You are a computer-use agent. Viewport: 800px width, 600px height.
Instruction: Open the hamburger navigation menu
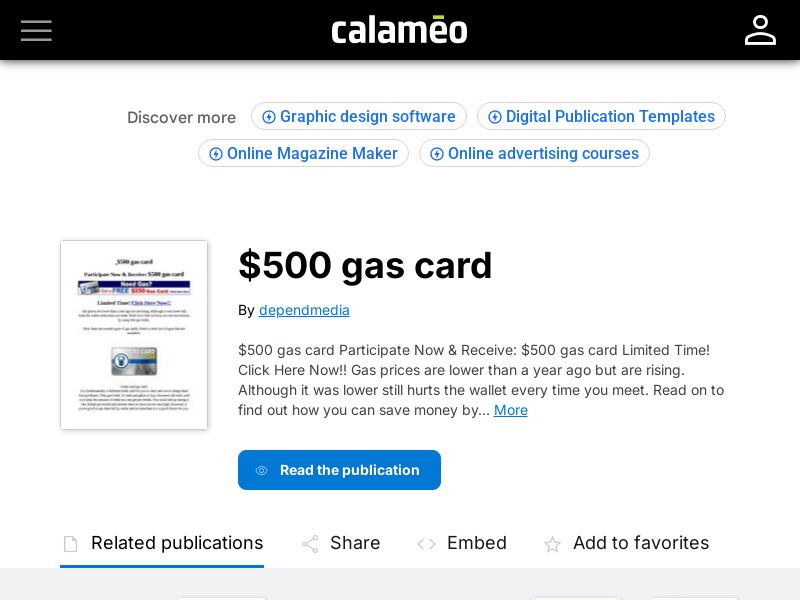(36, 30)
